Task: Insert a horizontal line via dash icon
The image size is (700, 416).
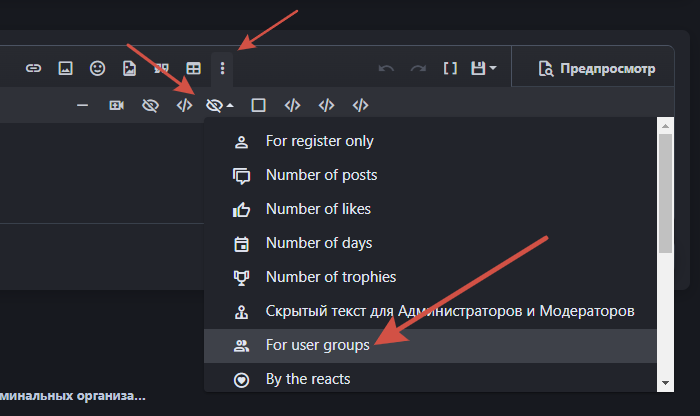Action: click(x=83, y=105)
